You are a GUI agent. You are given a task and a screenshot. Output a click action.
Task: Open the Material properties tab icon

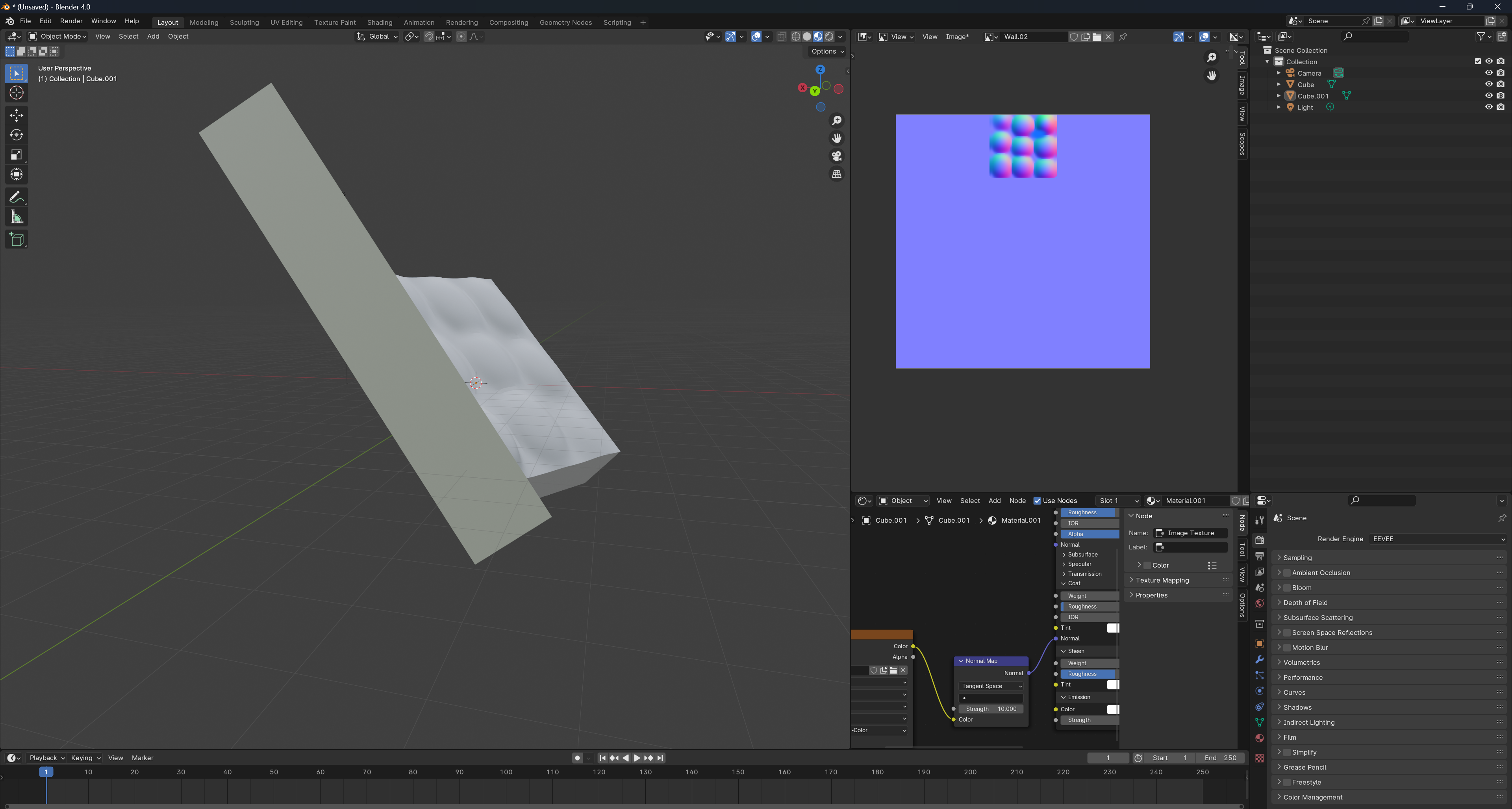[1259, 738]
